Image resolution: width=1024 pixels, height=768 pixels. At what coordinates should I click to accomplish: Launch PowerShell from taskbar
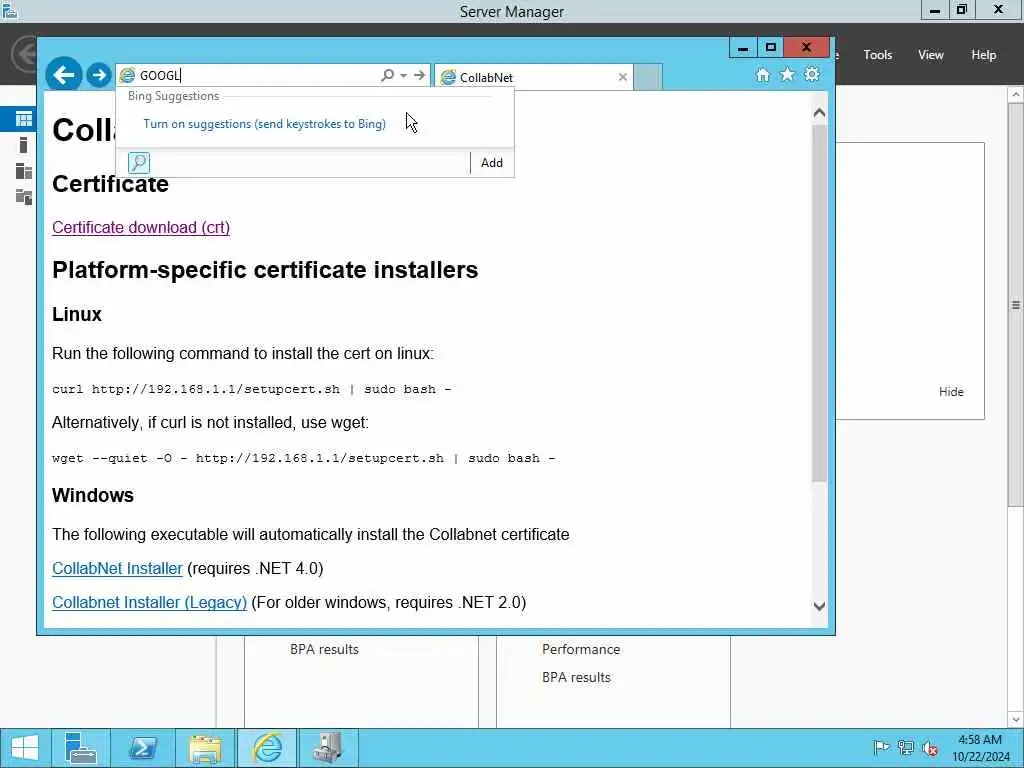[x=142, y=748]
